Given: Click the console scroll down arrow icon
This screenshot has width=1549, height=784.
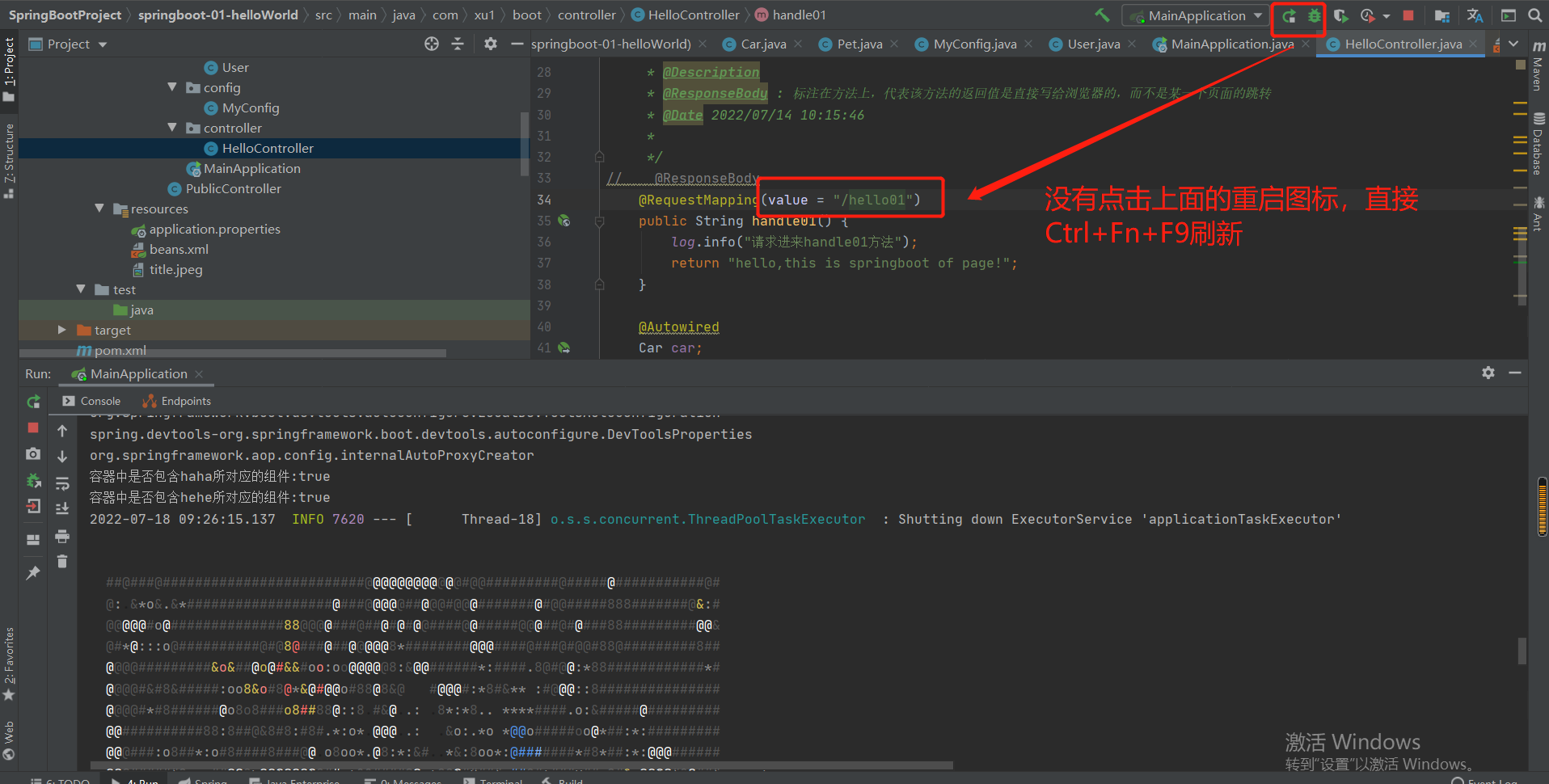Looking at the screenshot, I should pos(62,457).
